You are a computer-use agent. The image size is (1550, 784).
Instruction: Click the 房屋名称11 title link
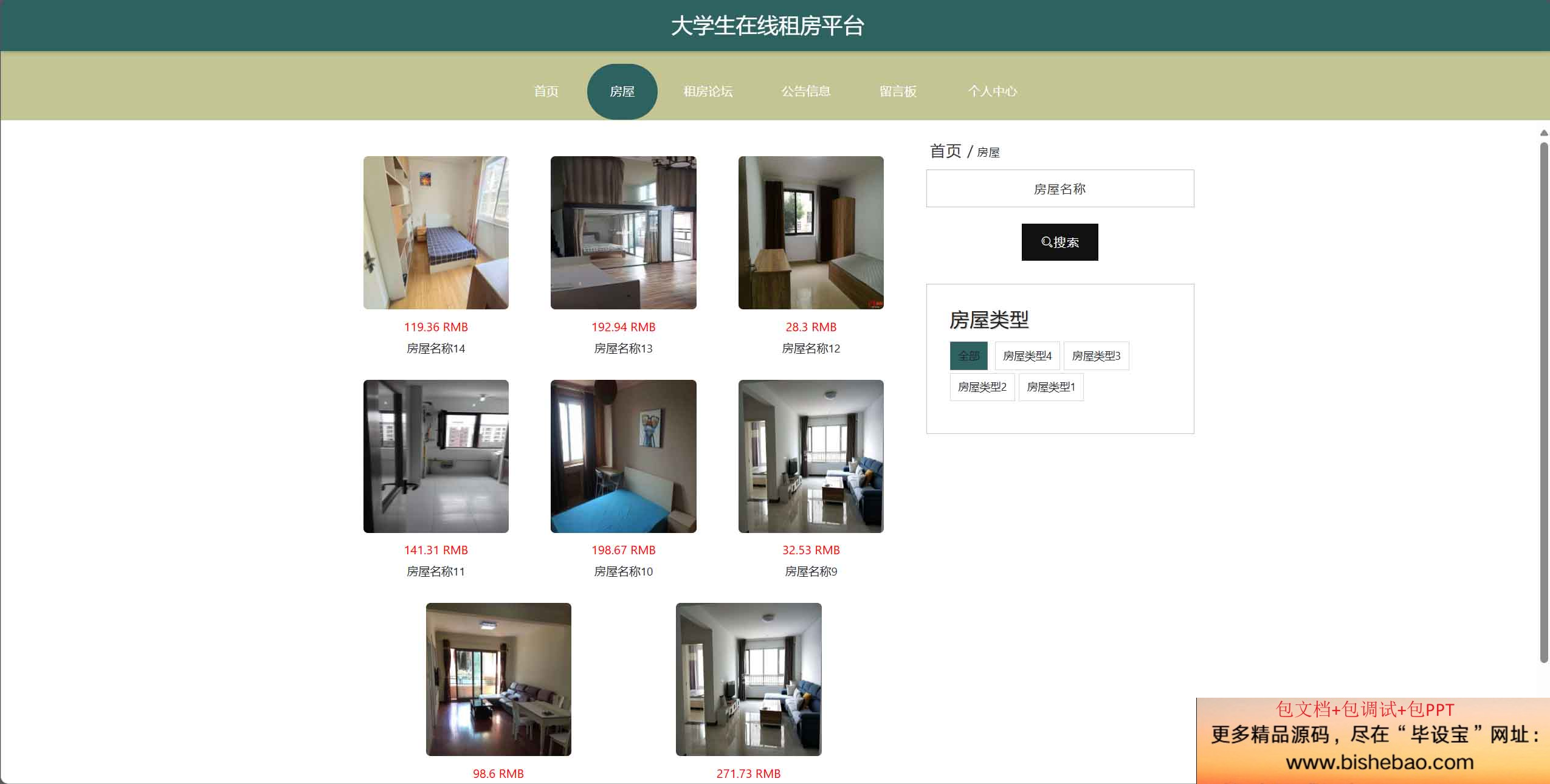[436, 571]
